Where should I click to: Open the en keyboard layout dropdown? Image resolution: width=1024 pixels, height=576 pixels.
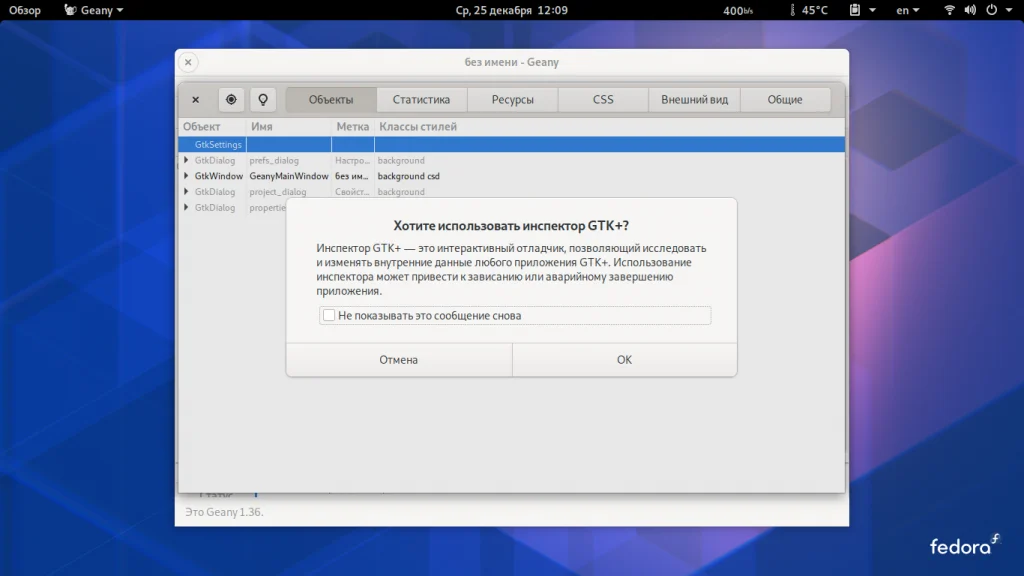[908, 10]
